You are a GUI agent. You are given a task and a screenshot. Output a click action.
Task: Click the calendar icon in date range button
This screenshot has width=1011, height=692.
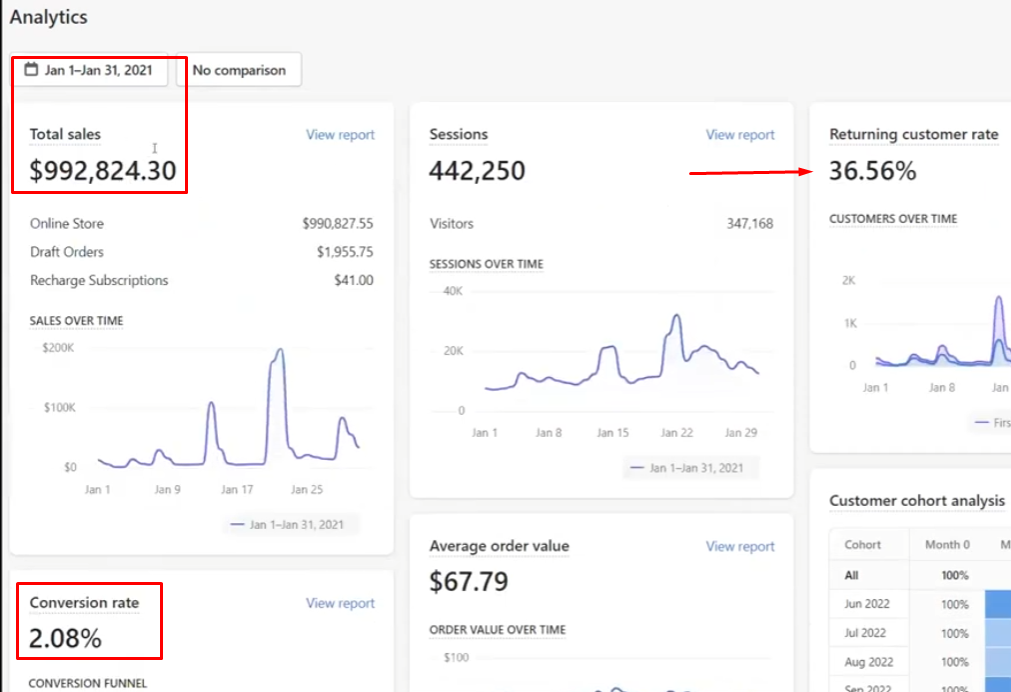(x=31, y=69)
